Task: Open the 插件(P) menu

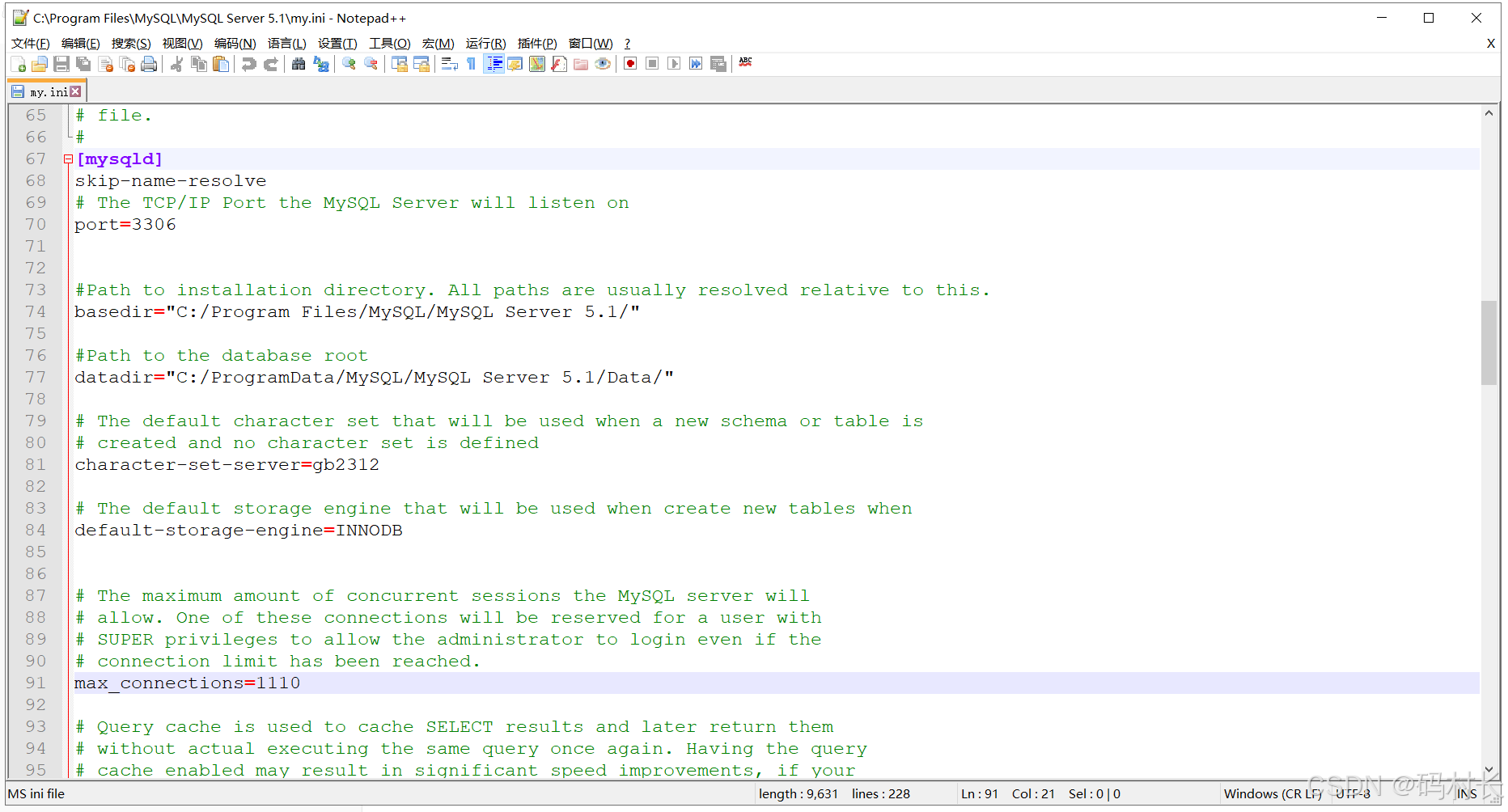Action: (x=537, y=44)
